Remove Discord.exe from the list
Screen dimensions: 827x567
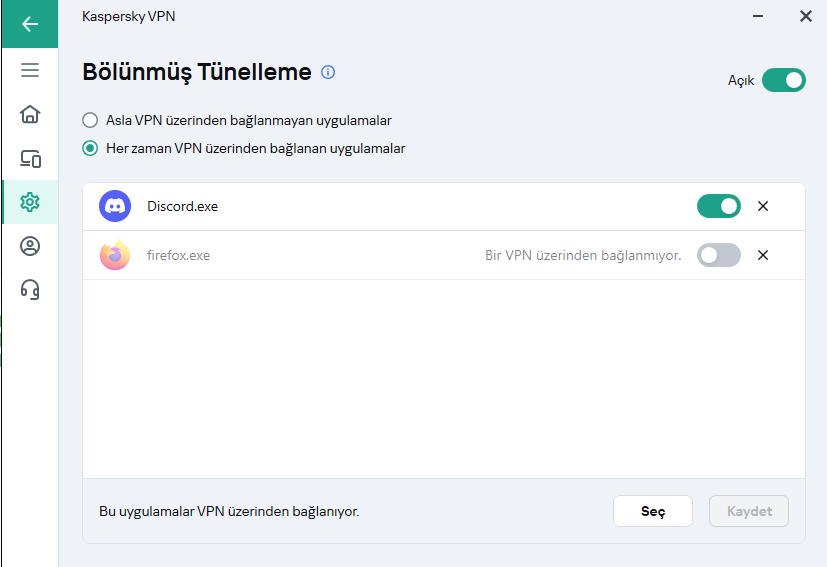click(x=763, y=206)
